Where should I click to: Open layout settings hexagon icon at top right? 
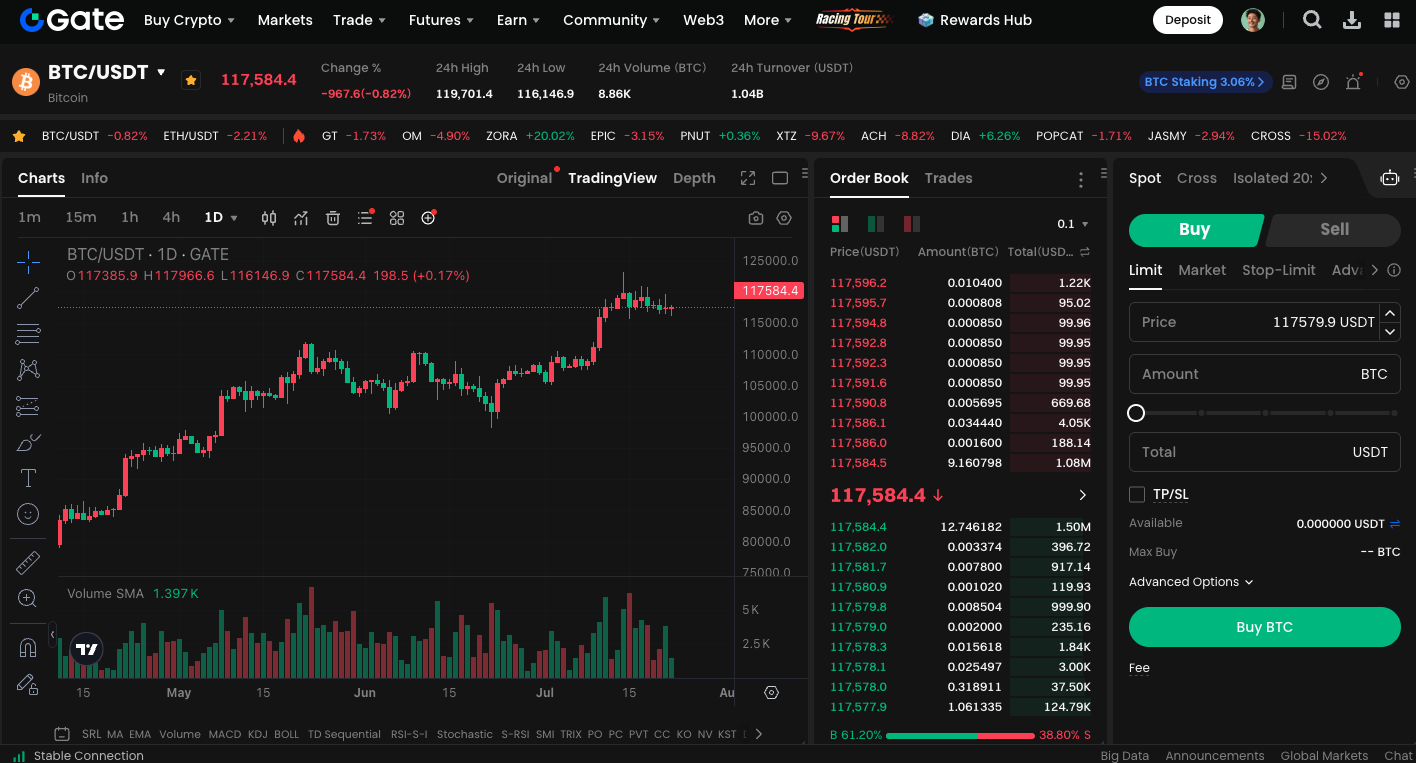[1402, 82]
